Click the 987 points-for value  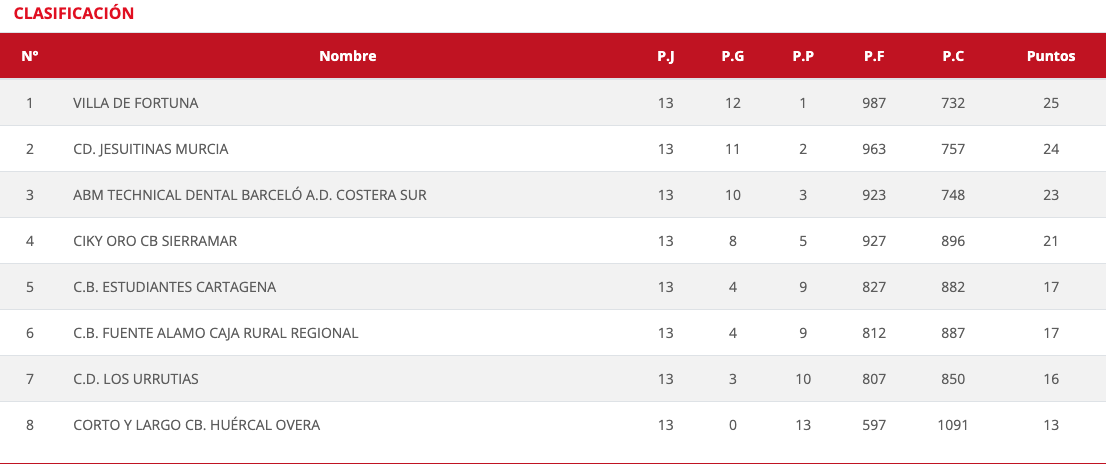coord(874,103)
